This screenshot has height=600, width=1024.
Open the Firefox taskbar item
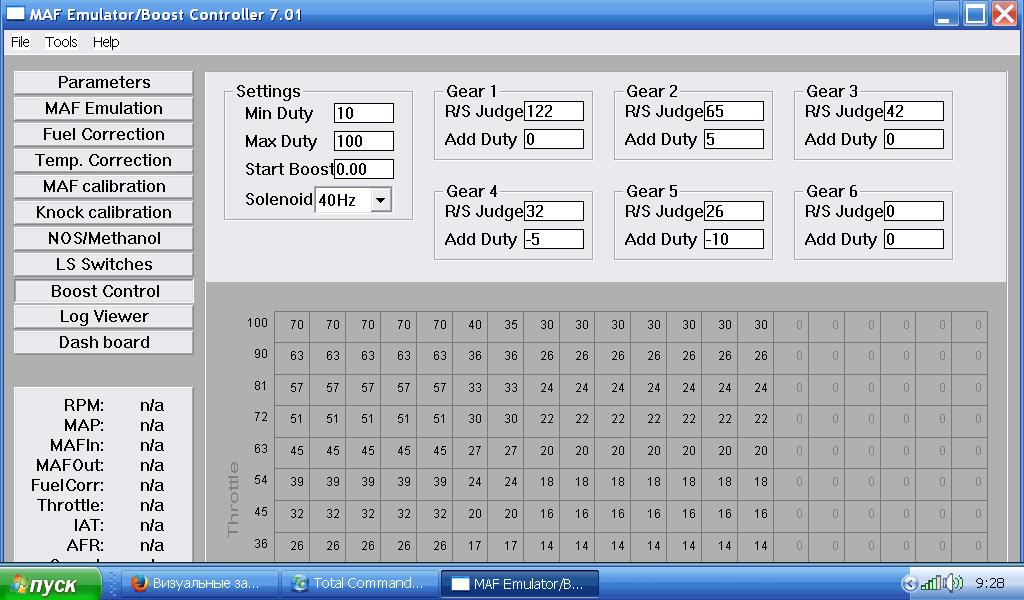click(x=197, y=583)
